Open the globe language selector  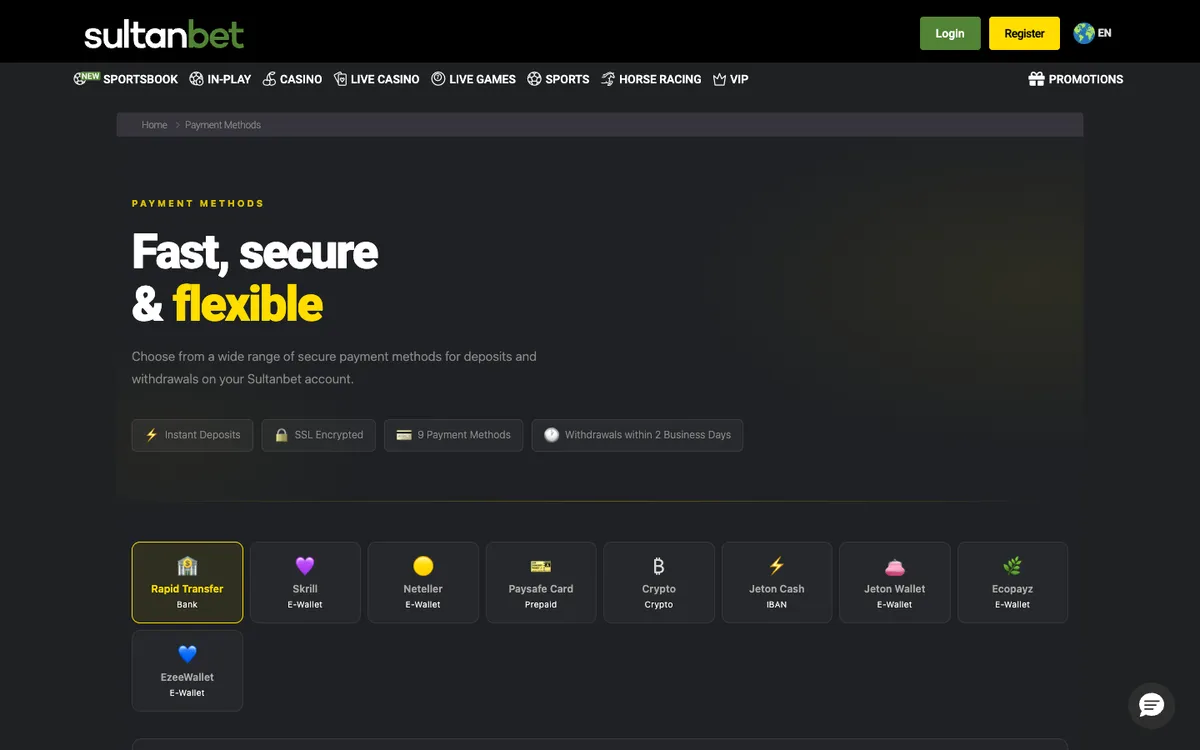pyautogui.click(x=1092, y=33)
